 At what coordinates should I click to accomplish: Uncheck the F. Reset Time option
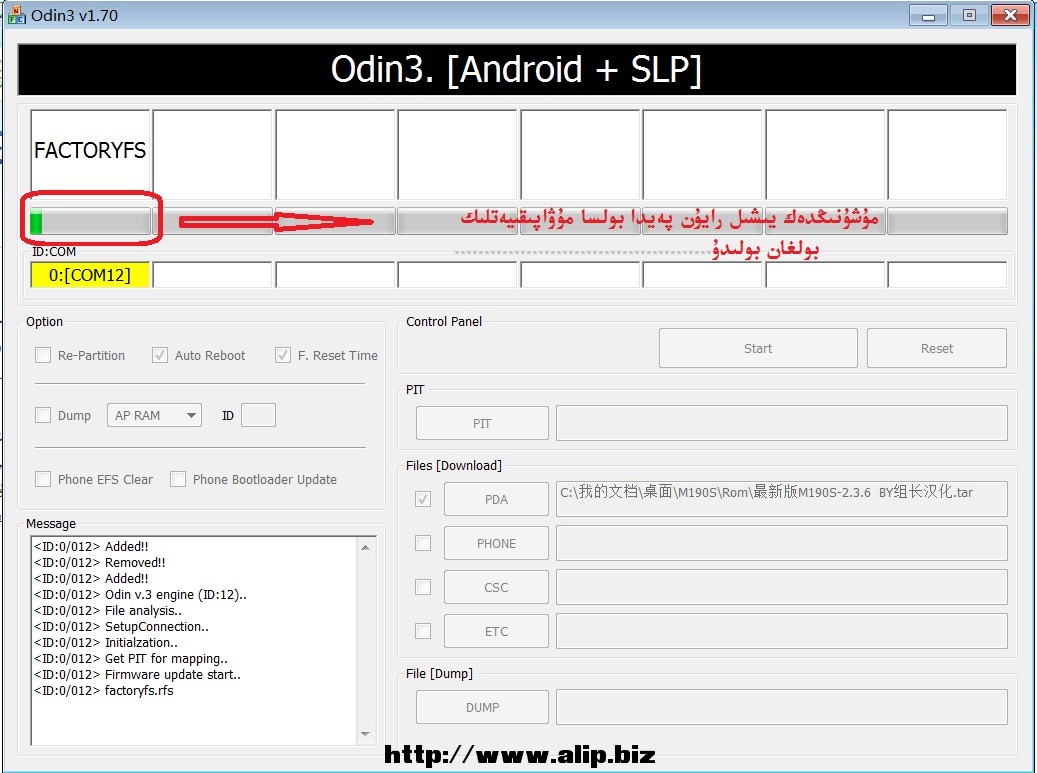[x=282, y=355]
